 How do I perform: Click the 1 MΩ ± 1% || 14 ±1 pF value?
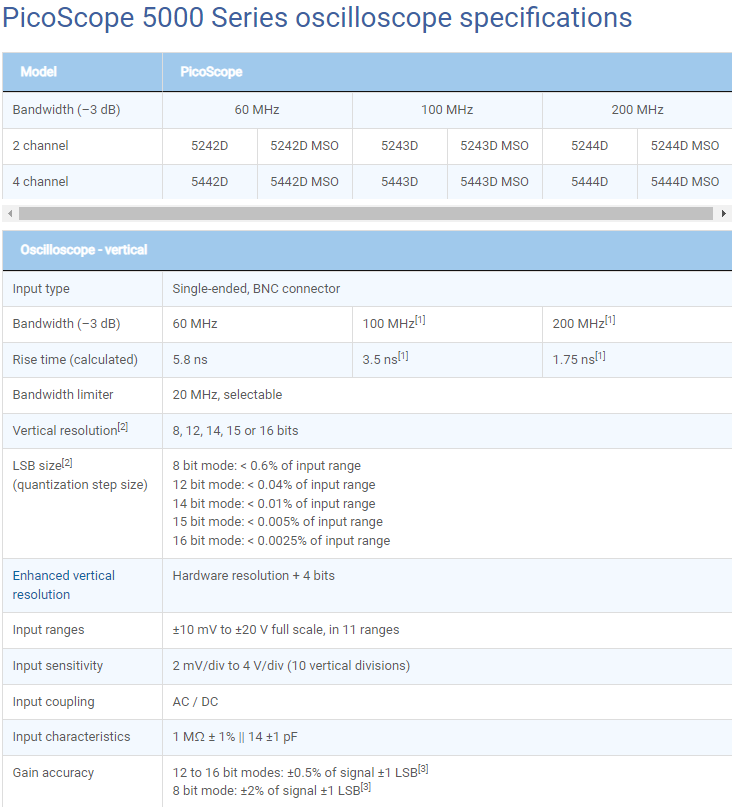235,737
